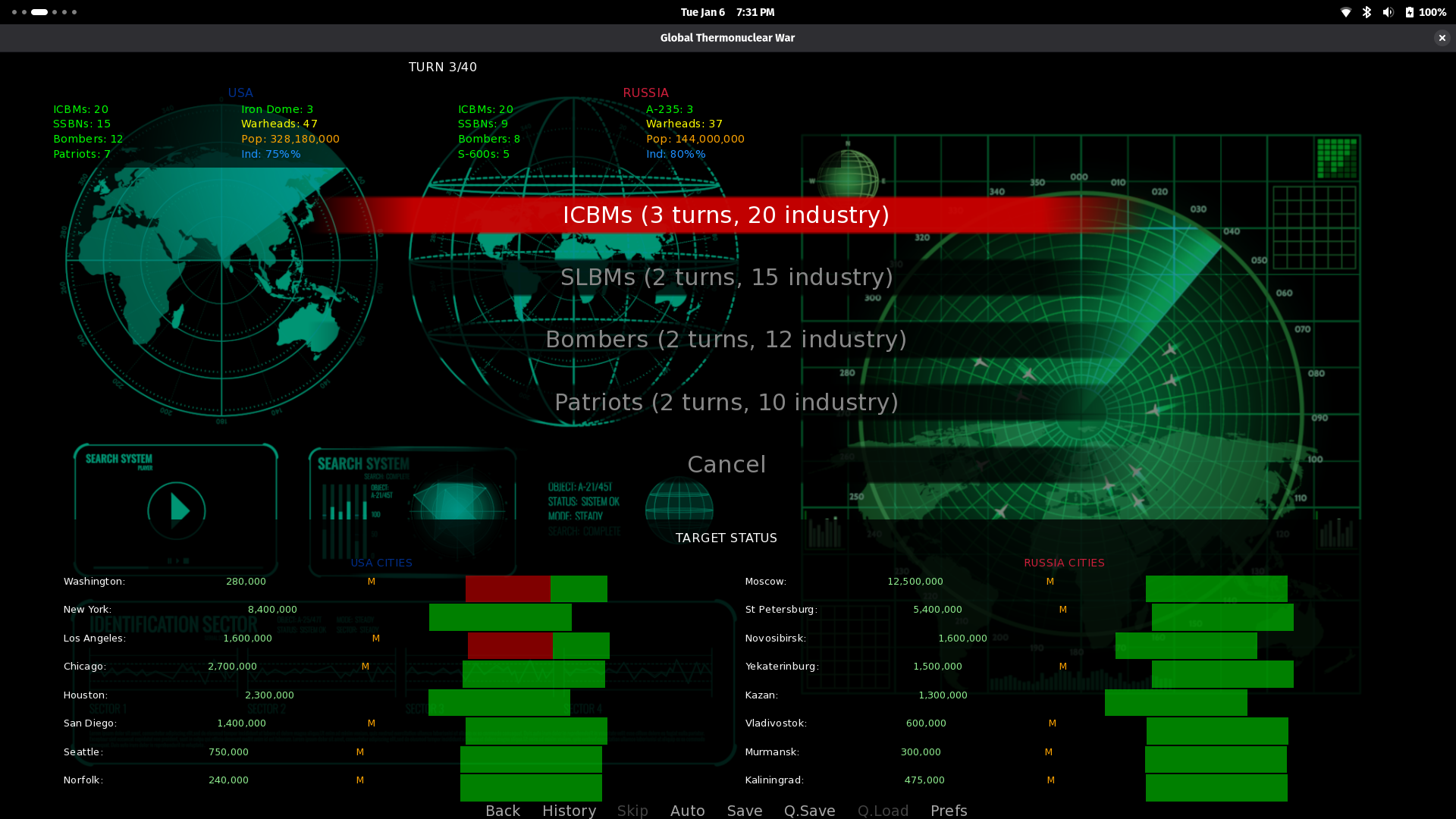This screenshot has height=819, width=1456.
Task: Click Skip in bottom bar
Action: point(632,811)
